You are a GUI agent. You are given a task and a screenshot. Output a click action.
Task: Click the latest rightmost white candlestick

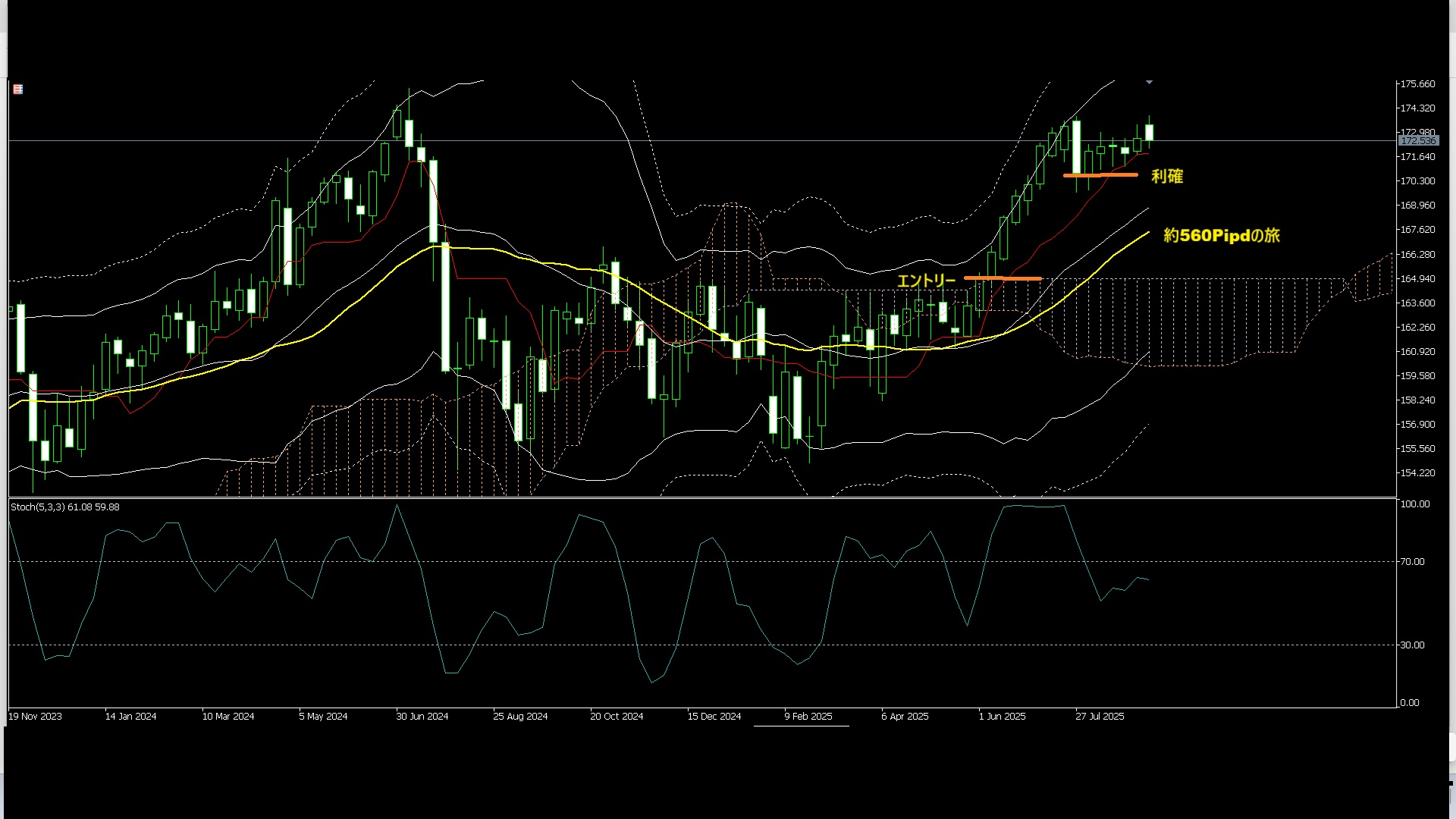point(1150,133)
